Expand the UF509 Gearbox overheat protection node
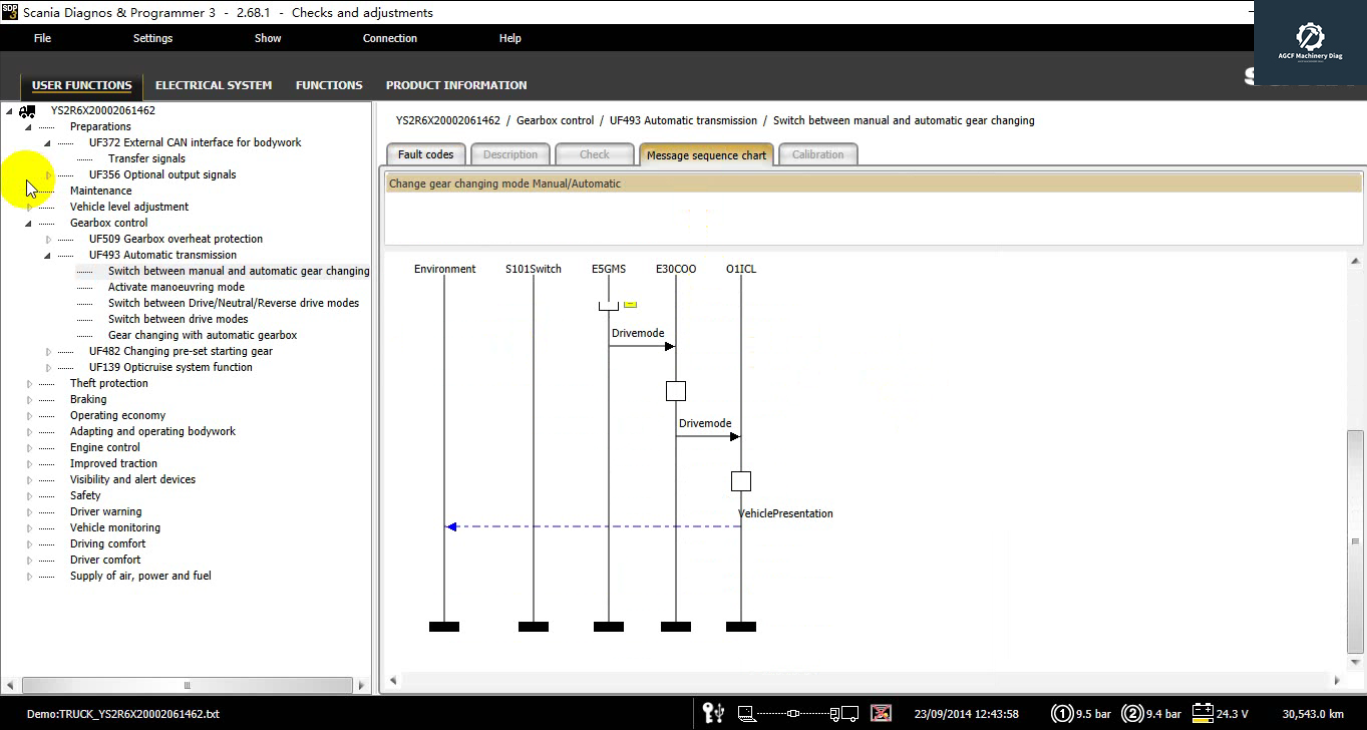The height and width of the screenshot is (730, 1367). pyautogui.click(x=48, y=239)
